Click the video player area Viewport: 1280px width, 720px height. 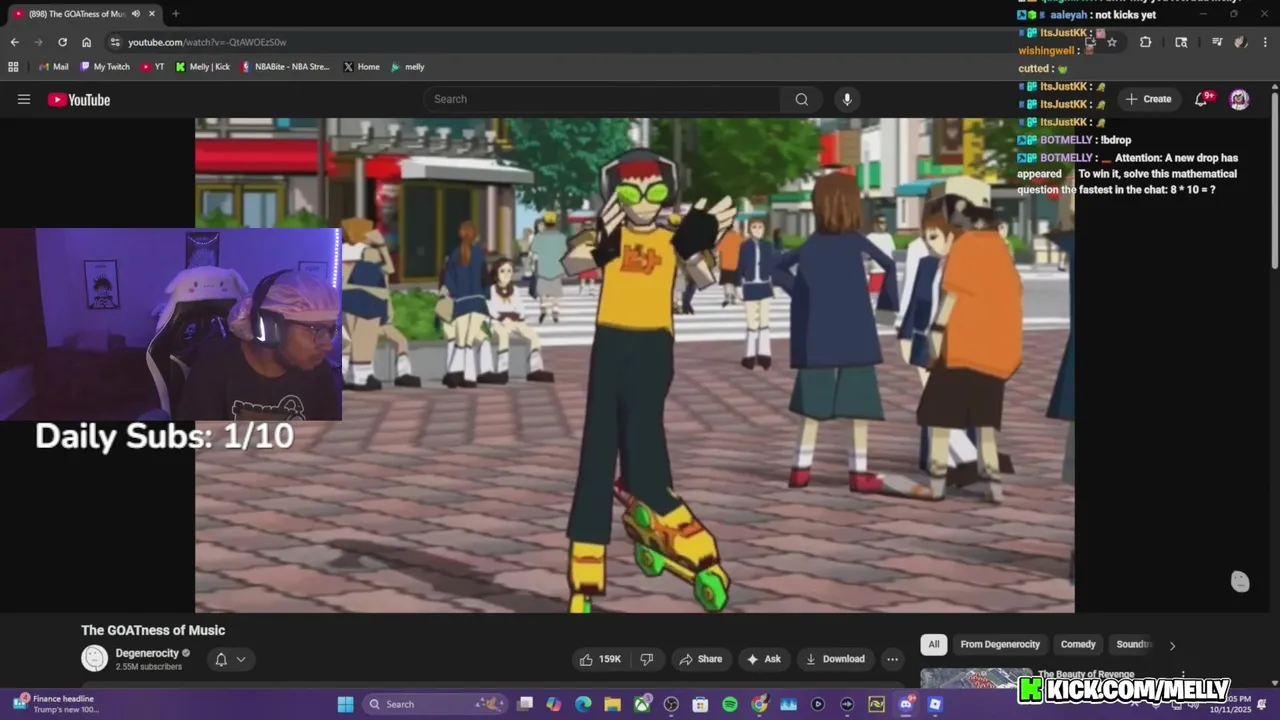click(x=635, y=365)
